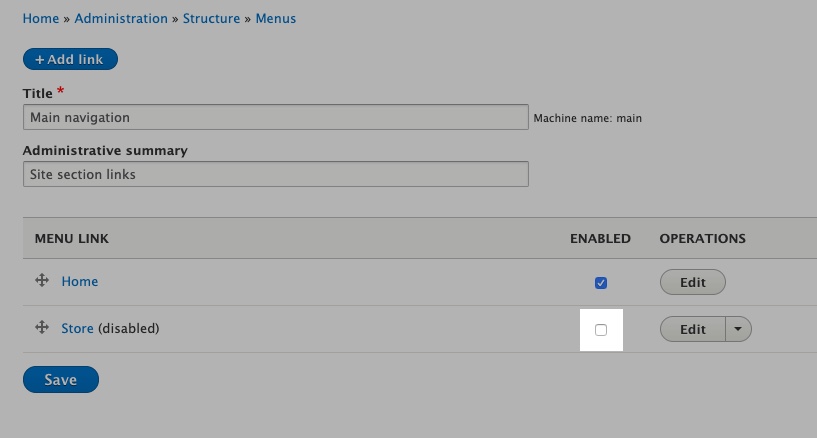Click the Title field label
This screenshot has width=817, height=438.
[38, 93]
